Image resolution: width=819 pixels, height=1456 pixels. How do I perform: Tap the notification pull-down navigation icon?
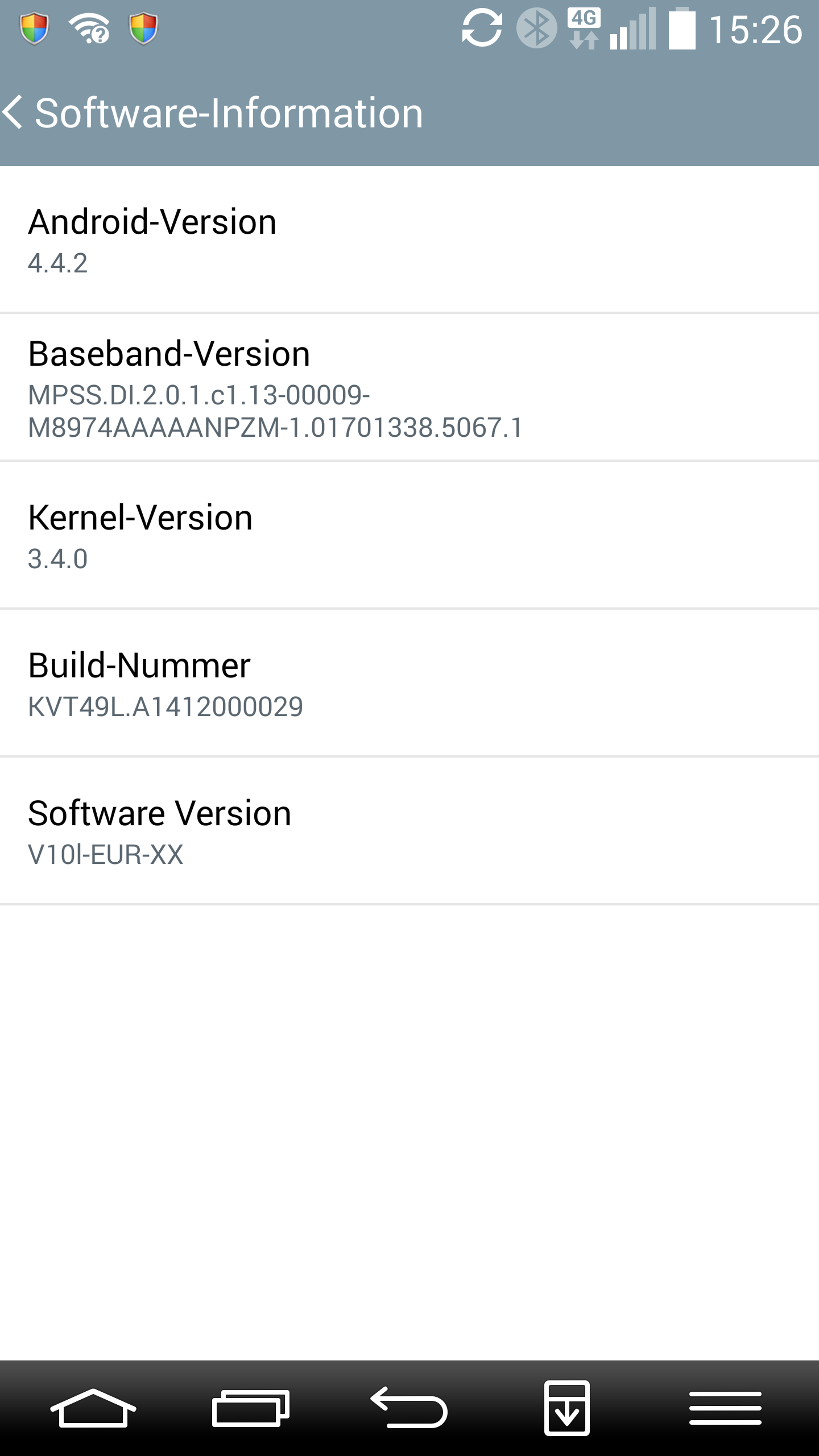pyautogui.click(x=566, y=1408)
